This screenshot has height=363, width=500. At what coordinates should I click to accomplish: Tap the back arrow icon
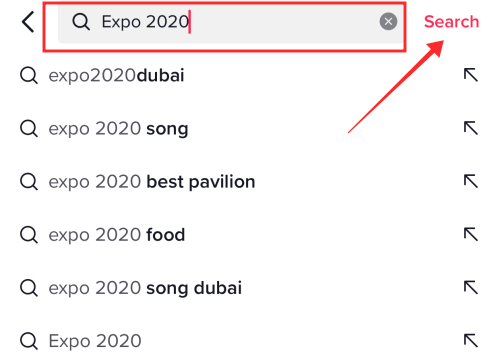[x=28, y=22]
